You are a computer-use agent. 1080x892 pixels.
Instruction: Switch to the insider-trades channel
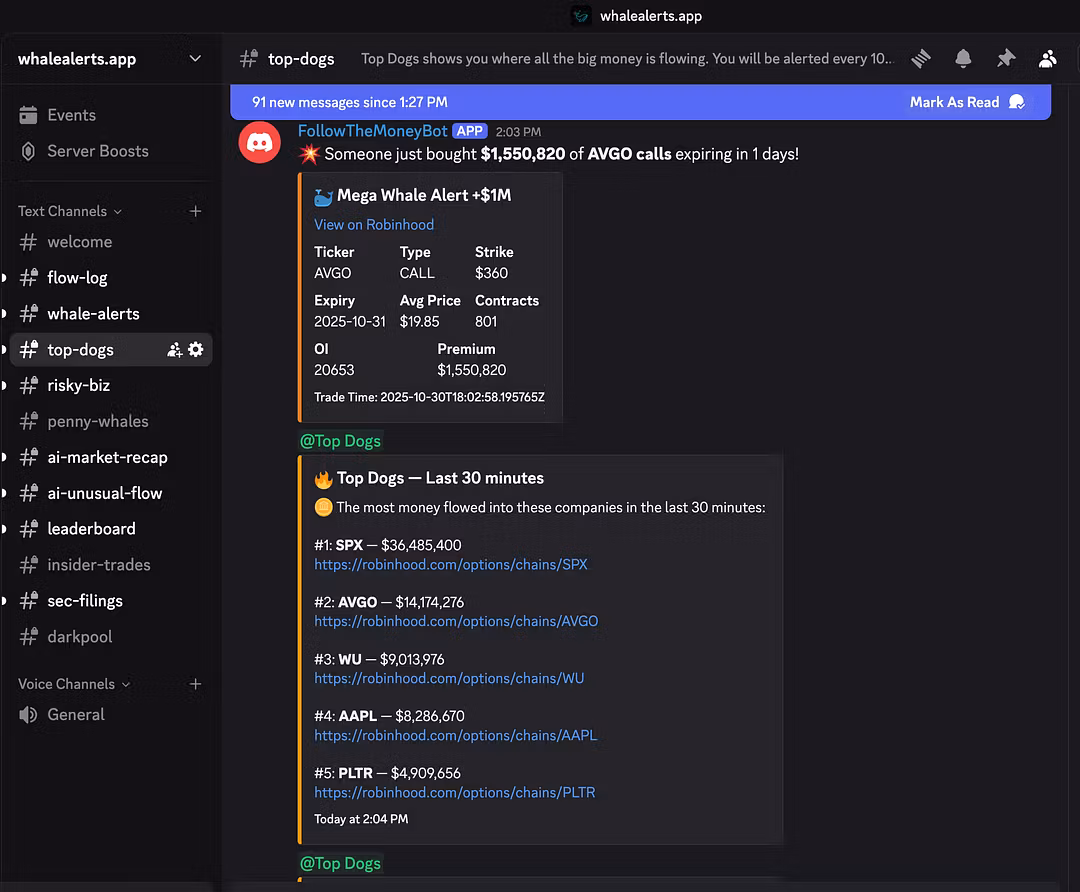(x=98, y=565)
